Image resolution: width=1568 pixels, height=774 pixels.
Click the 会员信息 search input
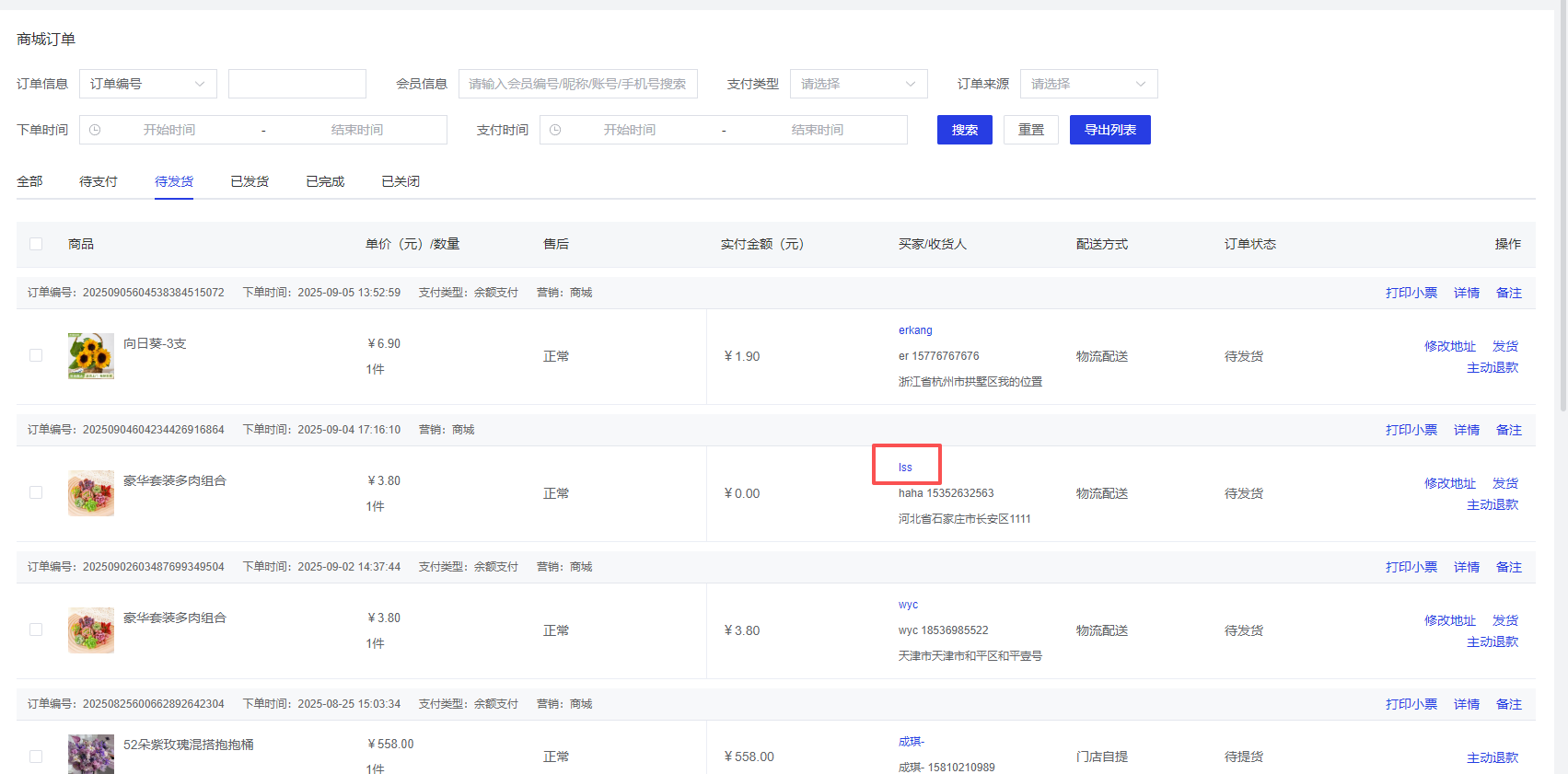pyautogui.click(x=578, y=84)
